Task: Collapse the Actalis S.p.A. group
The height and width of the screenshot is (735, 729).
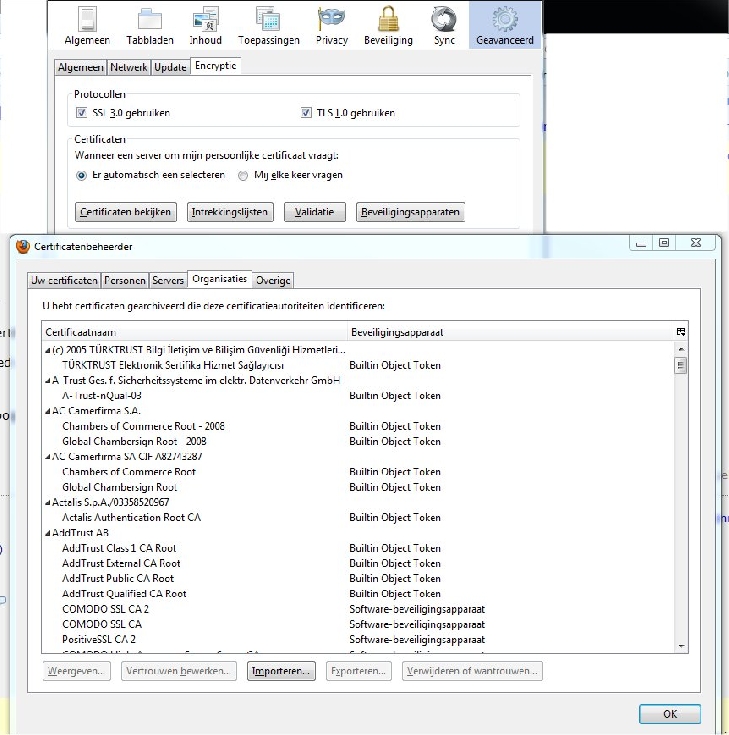Action: (x=47, y=502)
